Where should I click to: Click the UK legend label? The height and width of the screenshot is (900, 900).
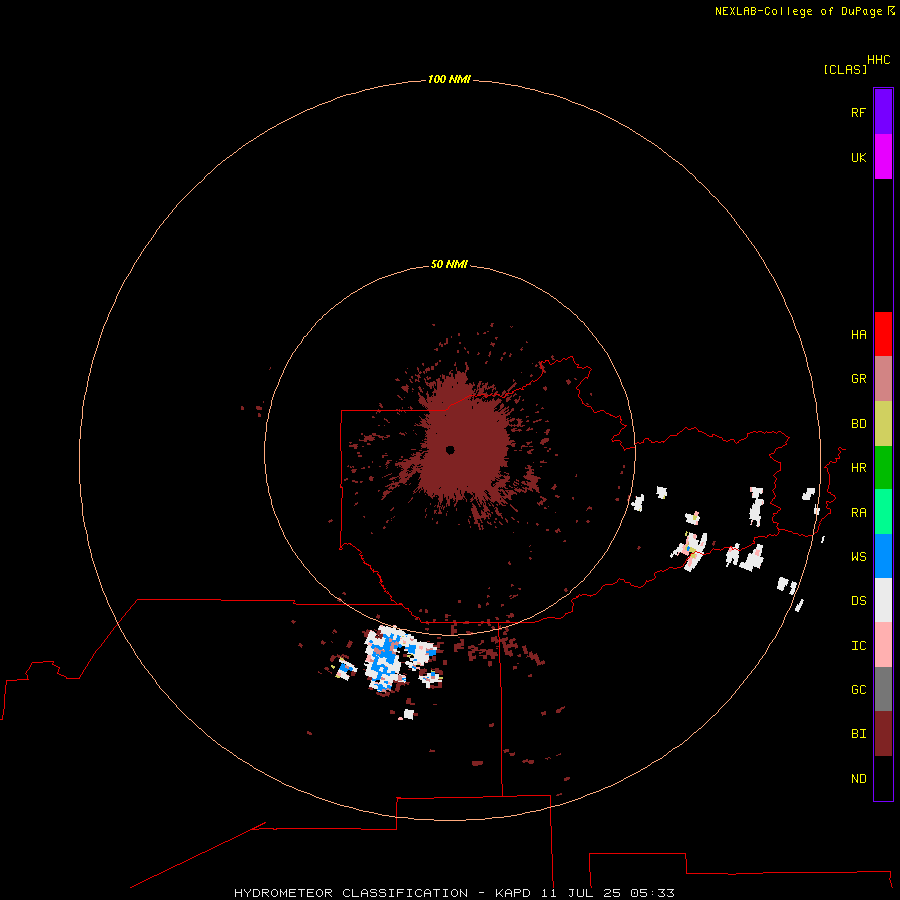[x=859, y=157]
